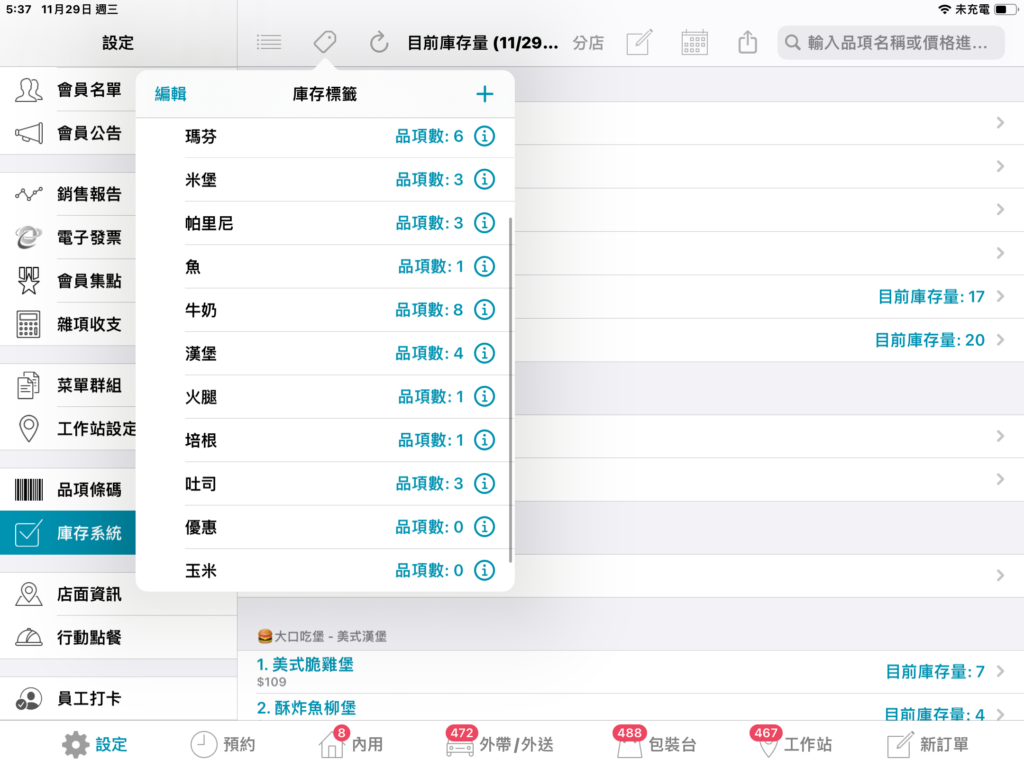
Task: Open 行動點餐 mobile ordering in sidebar
Action: tap(118, 637)
